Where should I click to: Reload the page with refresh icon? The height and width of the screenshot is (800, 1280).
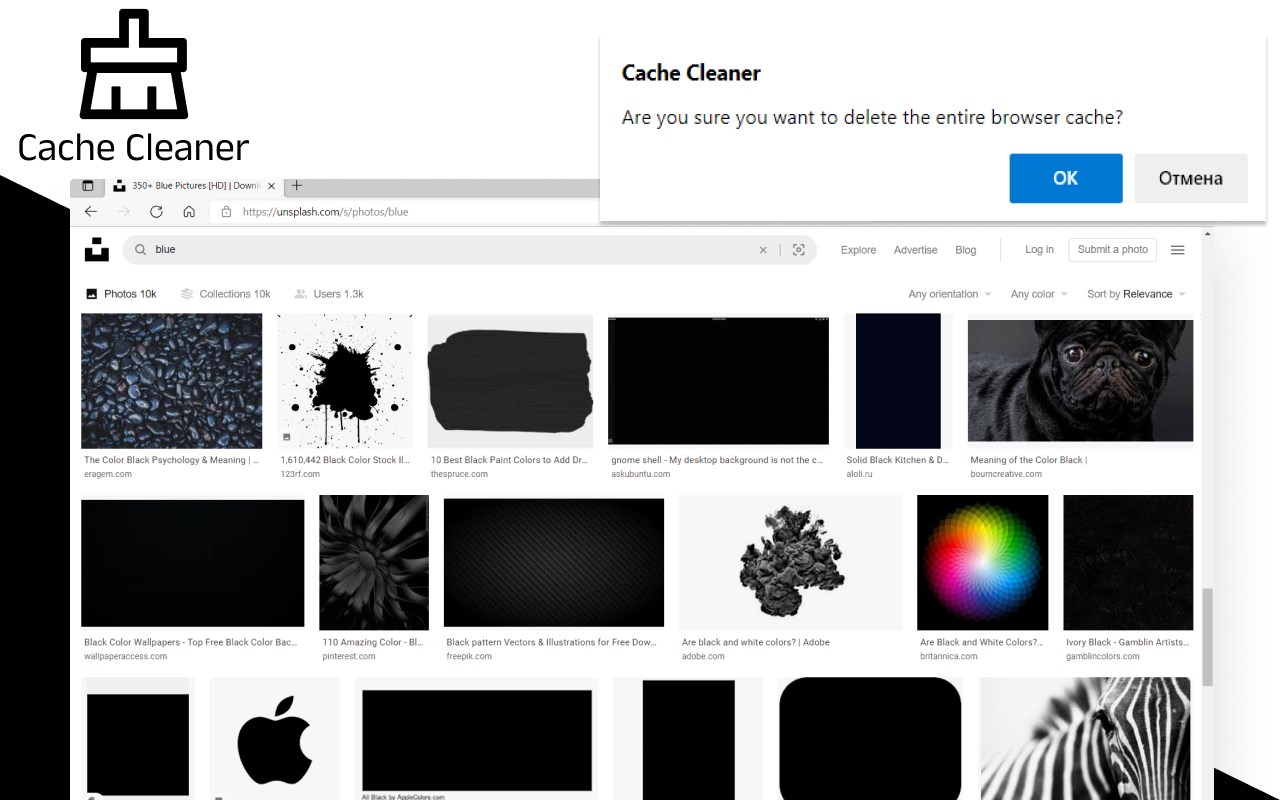[x=156, y=212]
